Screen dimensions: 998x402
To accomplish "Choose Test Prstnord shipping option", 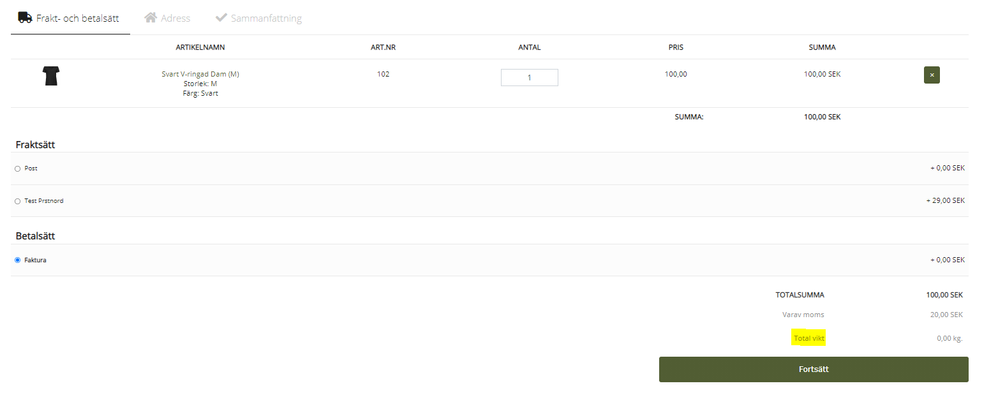I will pyautogui.click(x=17, y=201).
